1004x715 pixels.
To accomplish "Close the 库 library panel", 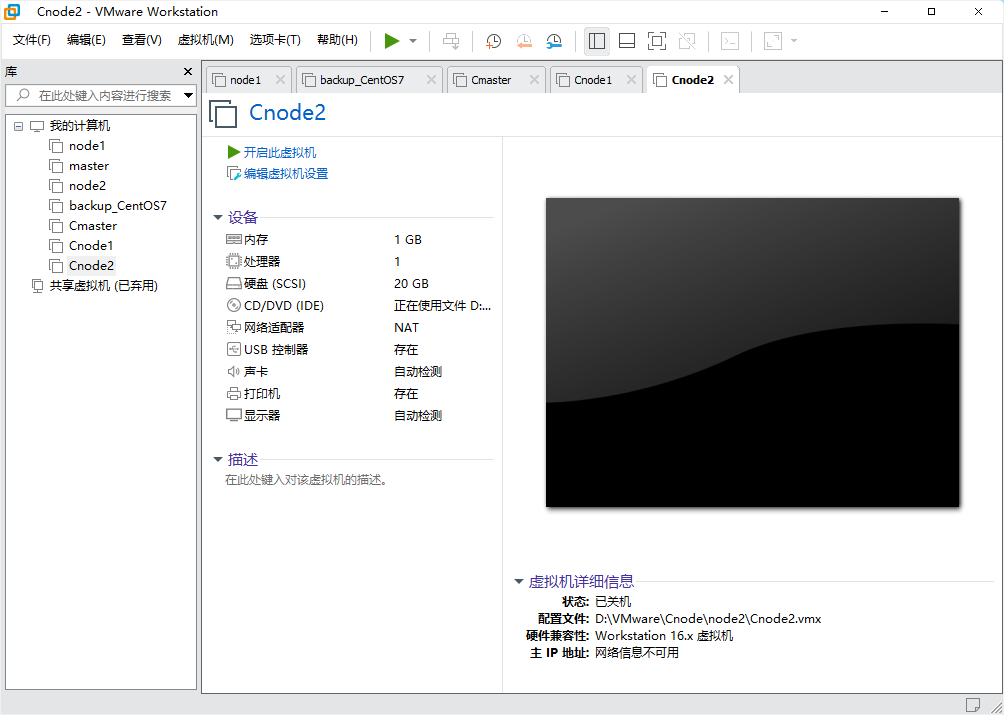I will coord(188,72).
